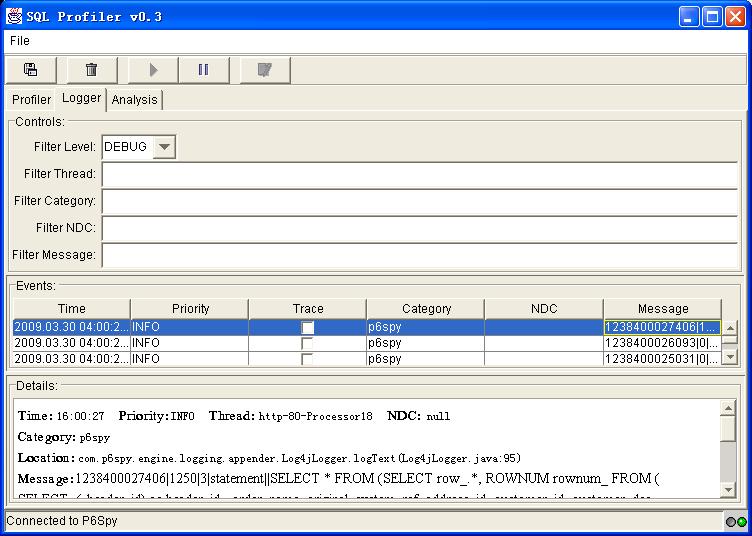Click the greyed-out note icon in toolbar

pyautogui.click(x=264, y=70)
